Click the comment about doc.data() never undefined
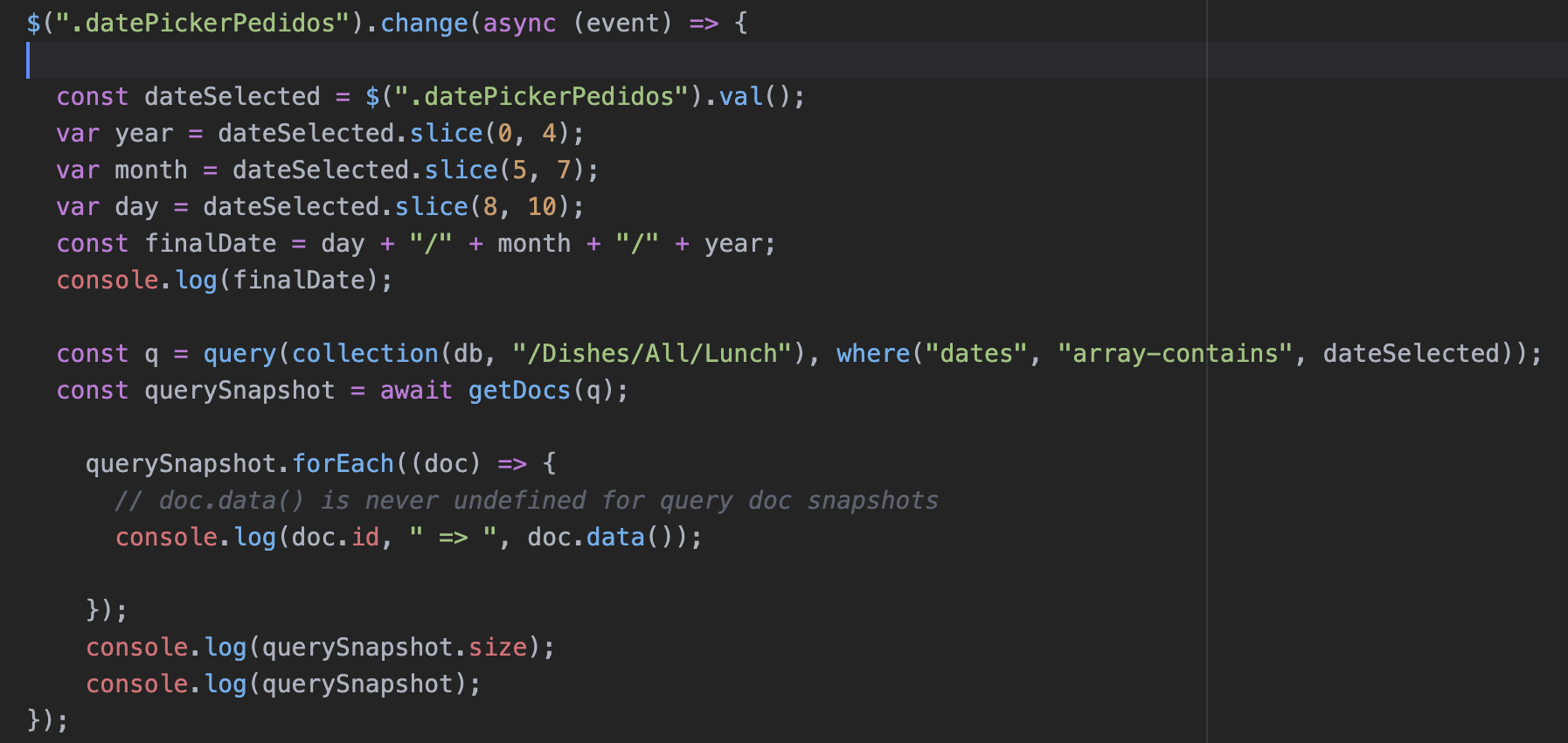Screen dimensions: 1568x743 coord(526,500)
